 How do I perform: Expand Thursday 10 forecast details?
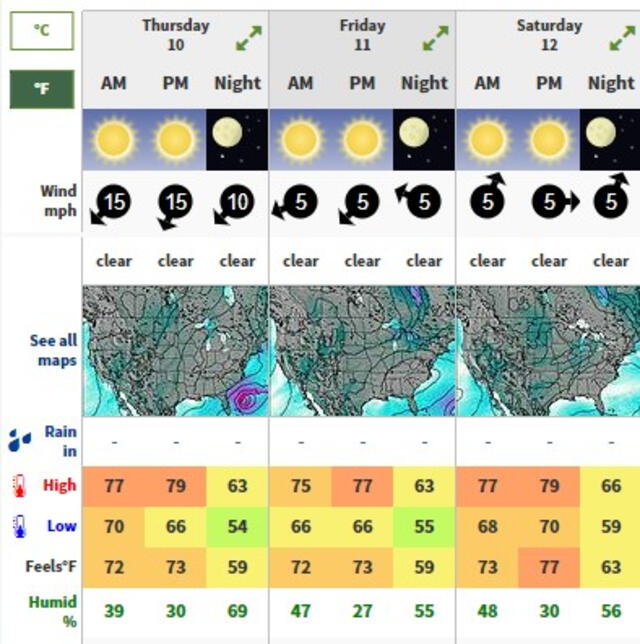(x=249, y=38)
